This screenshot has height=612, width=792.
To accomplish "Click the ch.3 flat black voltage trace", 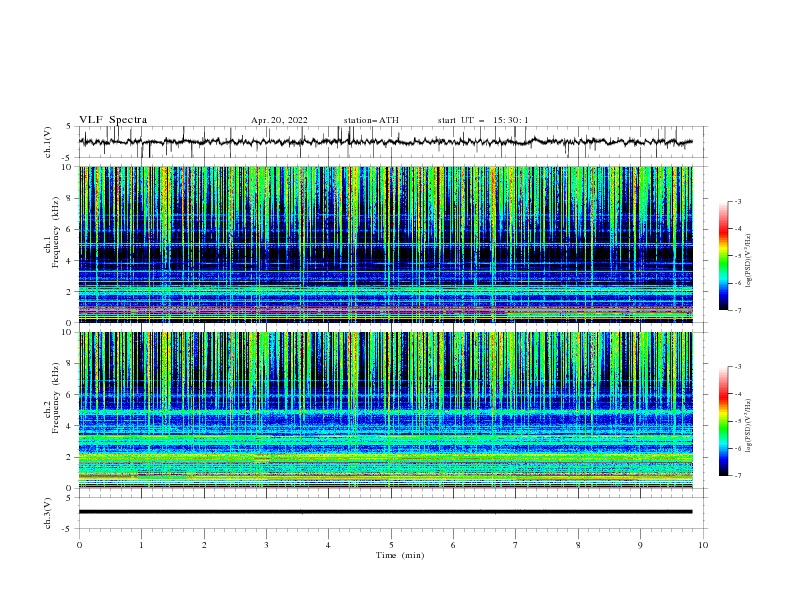I will pyautogui.click(x=385, y=512).
